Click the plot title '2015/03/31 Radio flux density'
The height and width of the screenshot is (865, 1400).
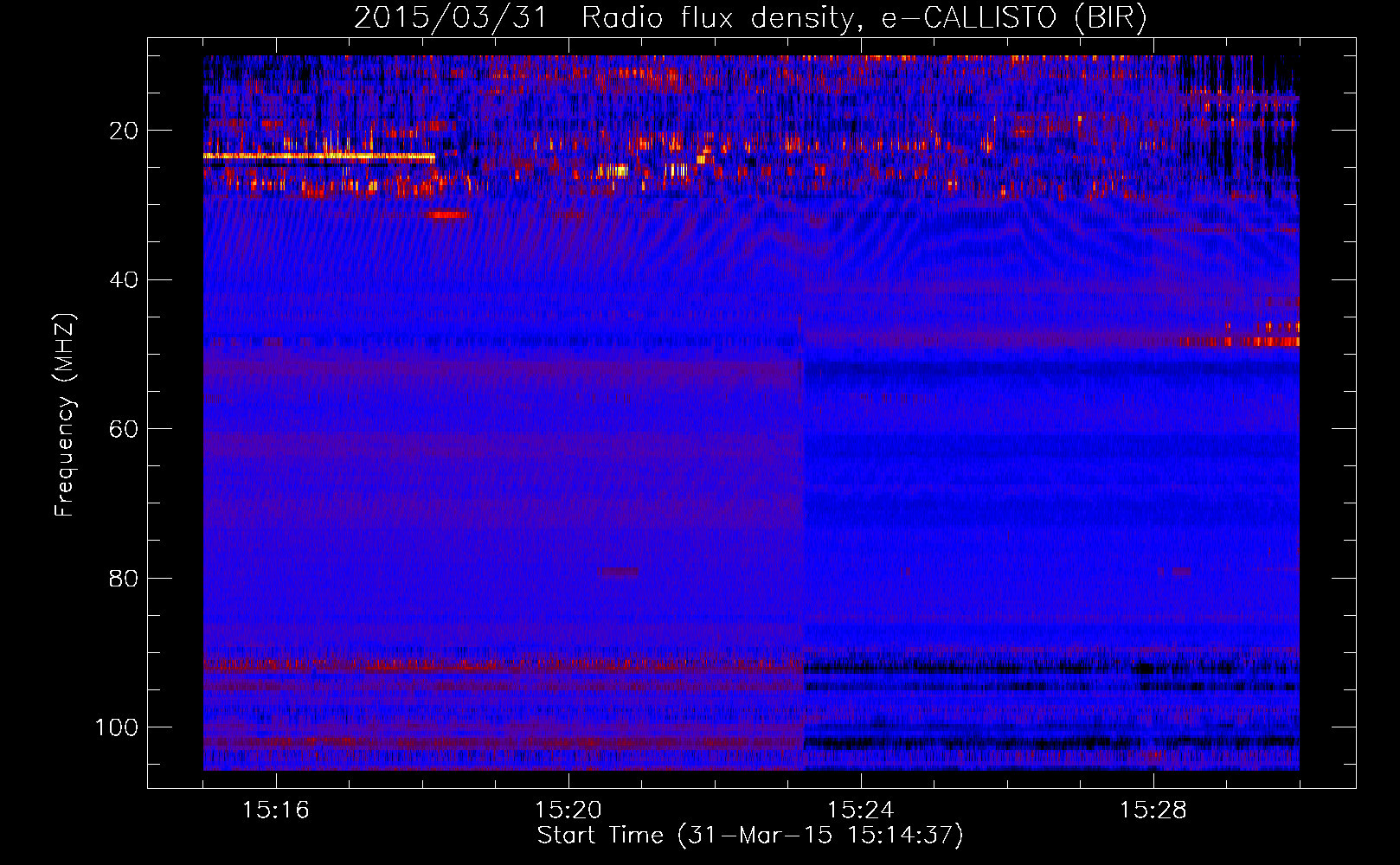pos(603,17)
